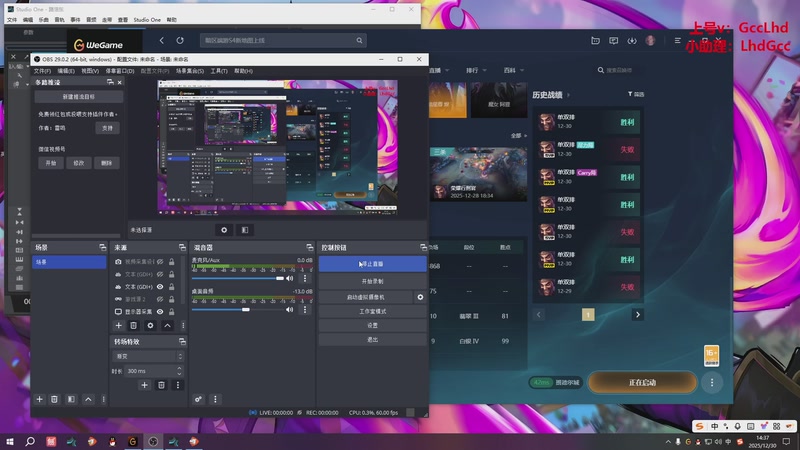Open OBS 文件(F) menu

coord(42,71)
